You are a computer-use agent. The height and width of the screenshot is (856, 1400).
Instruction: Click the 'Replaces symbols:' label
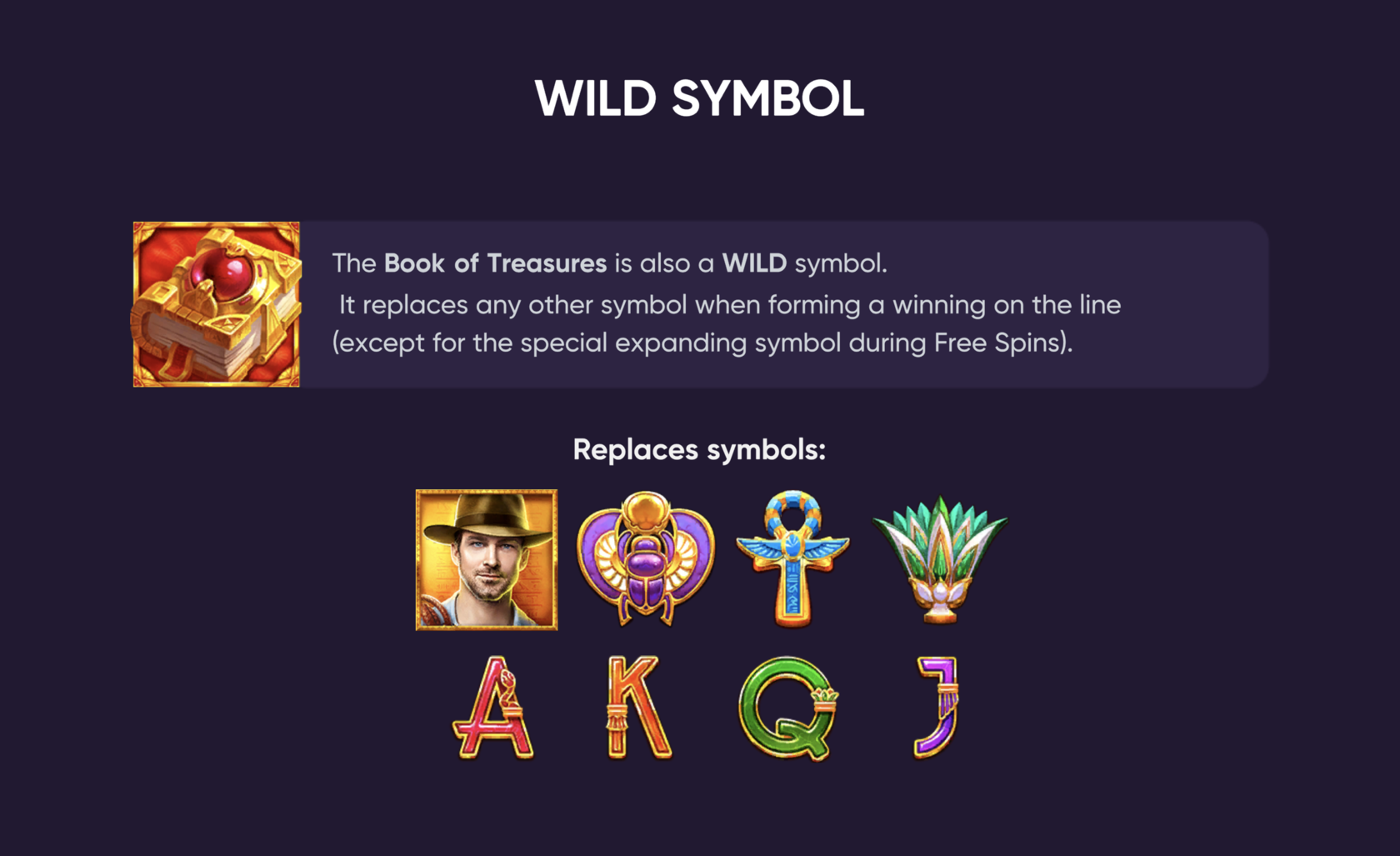pos(699,450)
